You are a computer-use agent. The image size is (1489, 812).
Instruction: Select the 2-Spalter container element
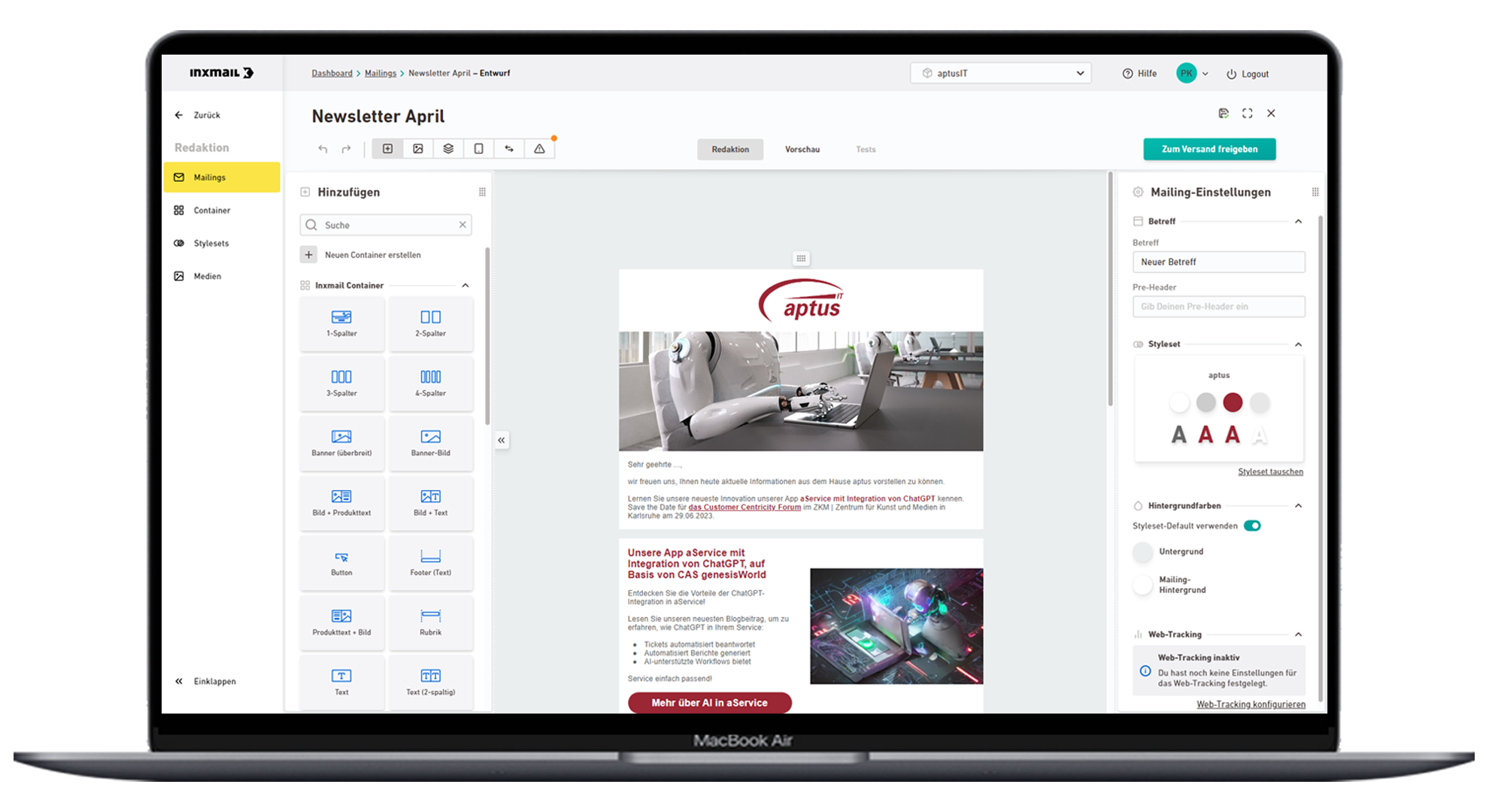431,324
